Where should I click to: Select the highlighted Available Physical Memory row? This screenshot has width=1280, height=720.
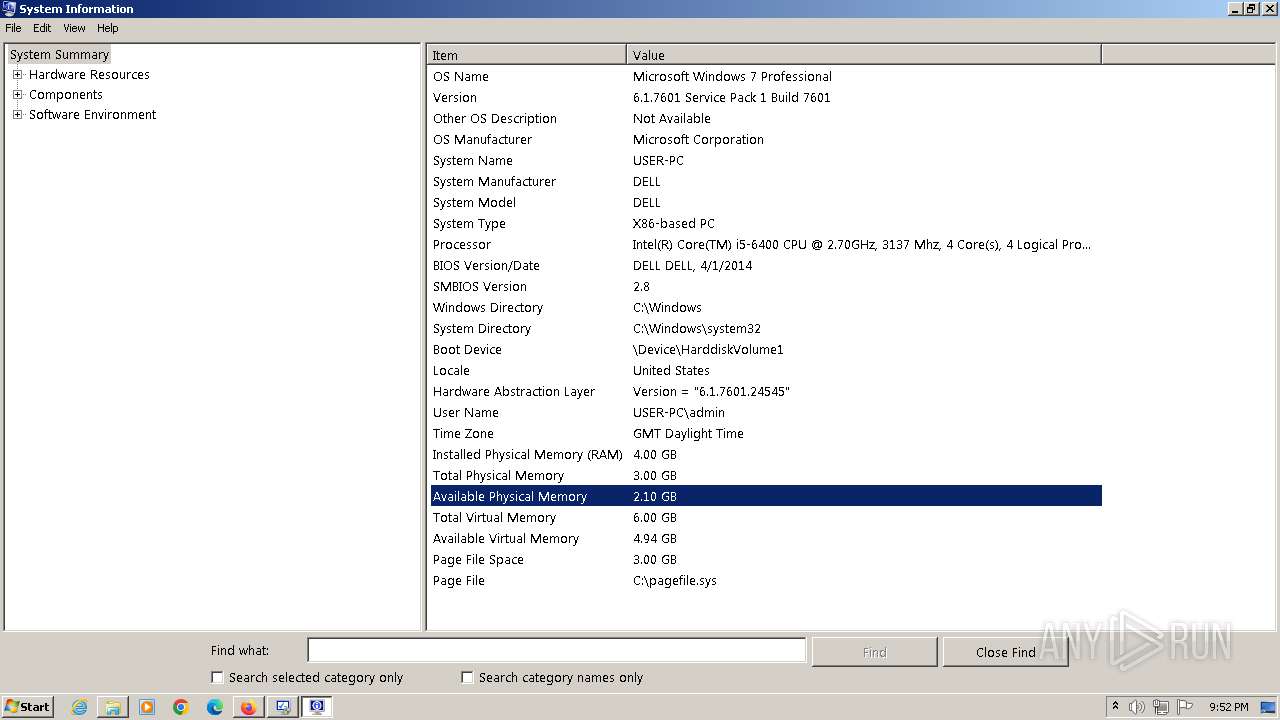tap(766, 496)
